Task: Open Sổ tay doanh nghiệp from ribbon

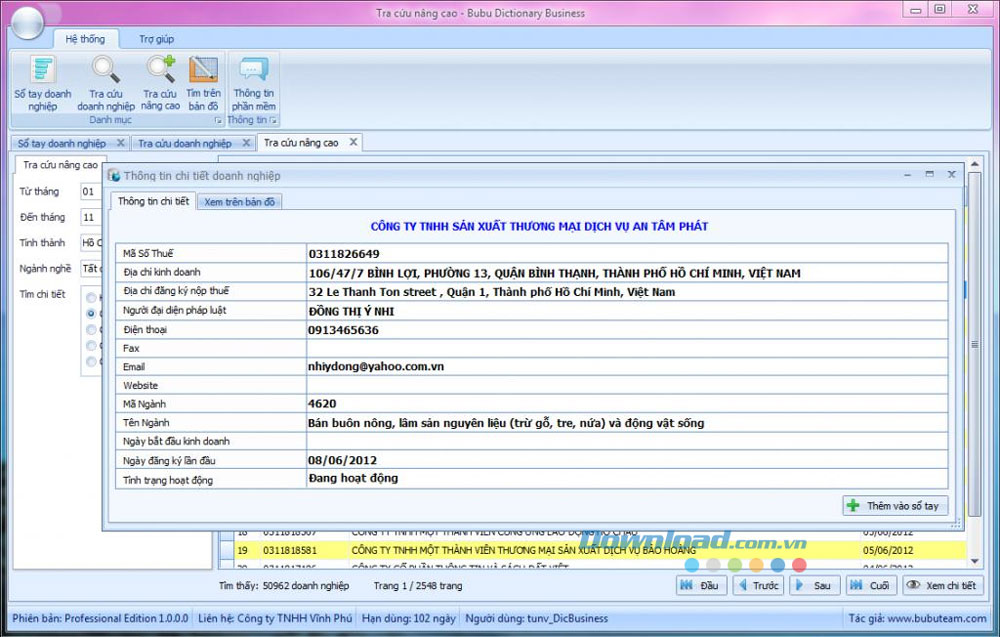Action: [42, 82]
